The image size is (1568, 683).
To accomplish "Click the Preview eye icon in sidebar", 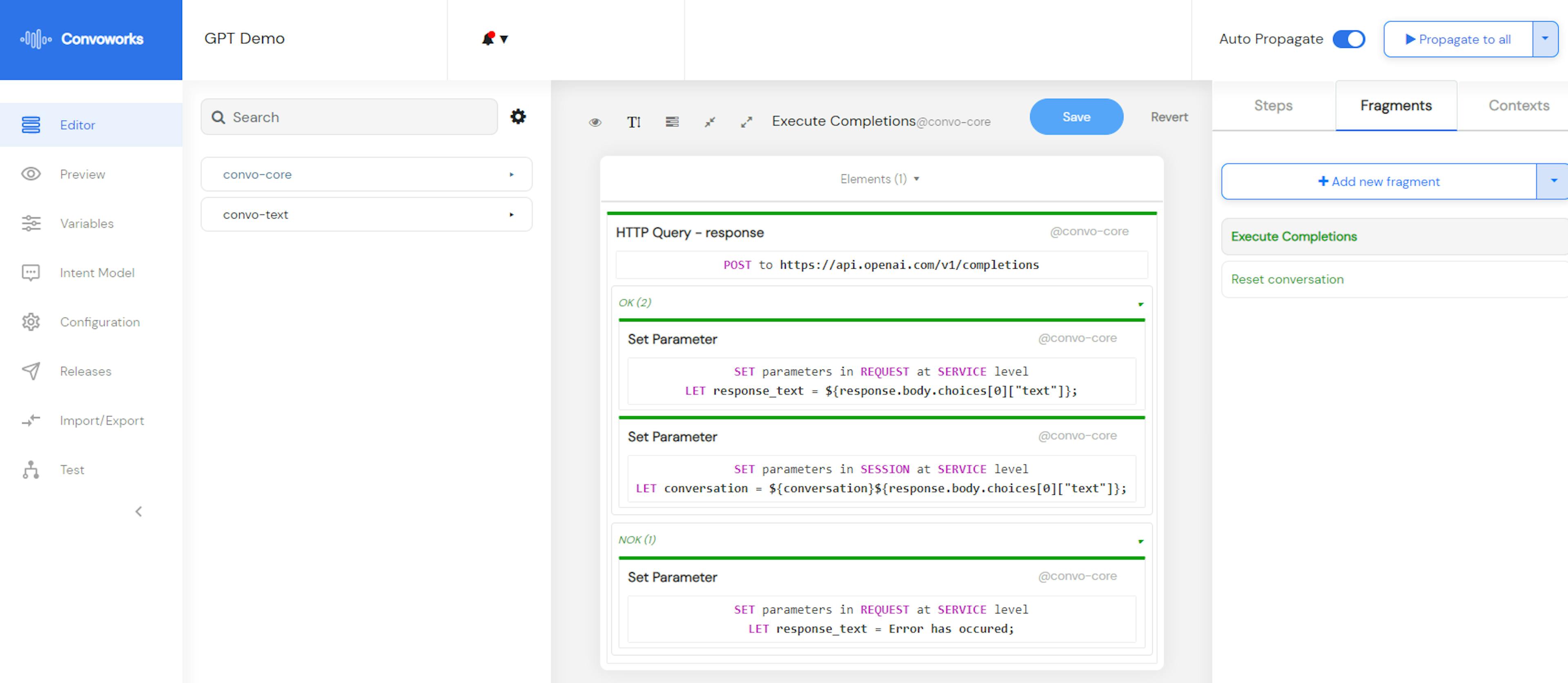I will pyautogui.click(x=31, y=174).
